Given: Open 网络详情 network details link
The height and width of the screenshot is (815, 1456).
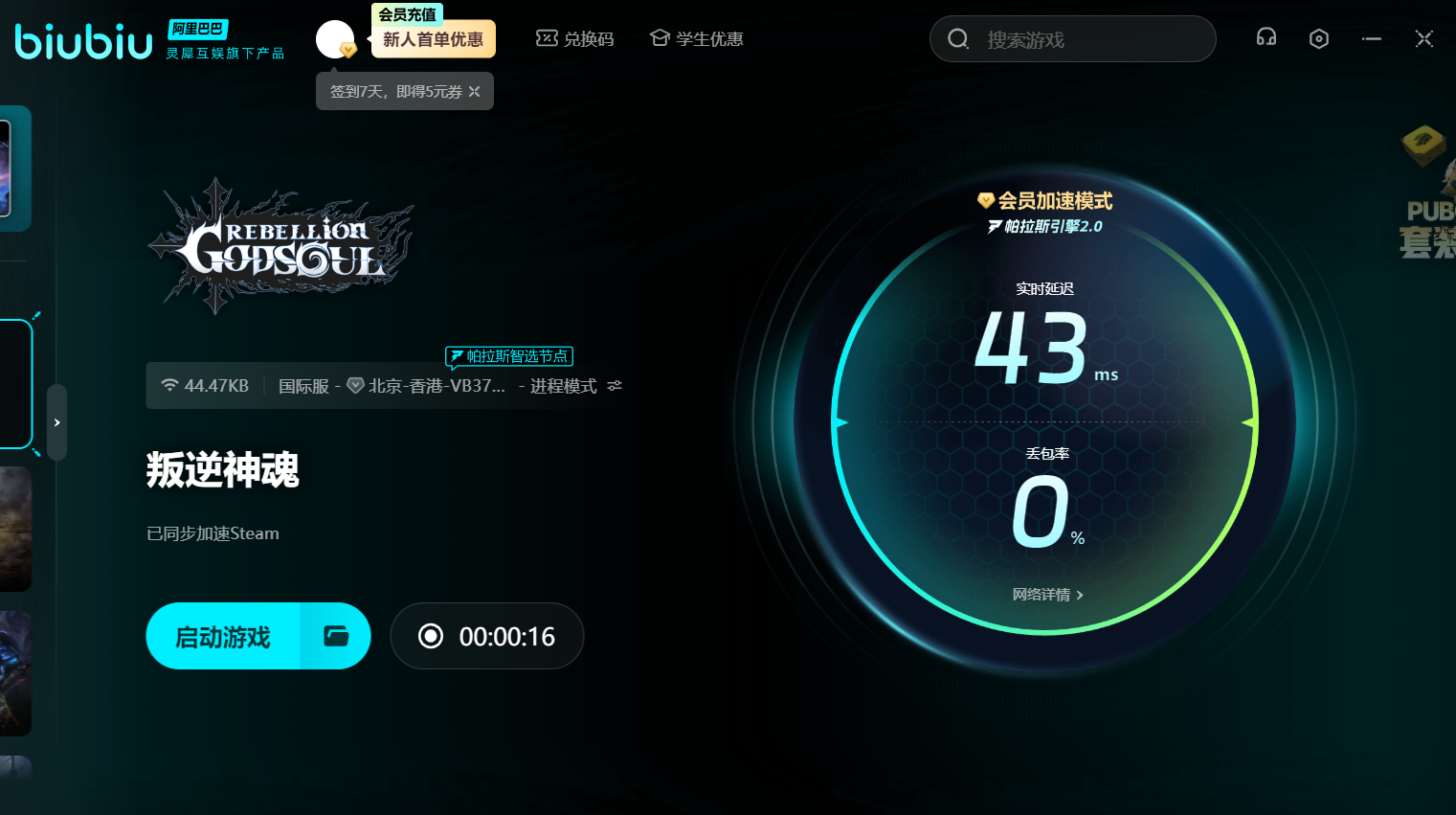Looking at the screenshot, I should pos(1048,595).
